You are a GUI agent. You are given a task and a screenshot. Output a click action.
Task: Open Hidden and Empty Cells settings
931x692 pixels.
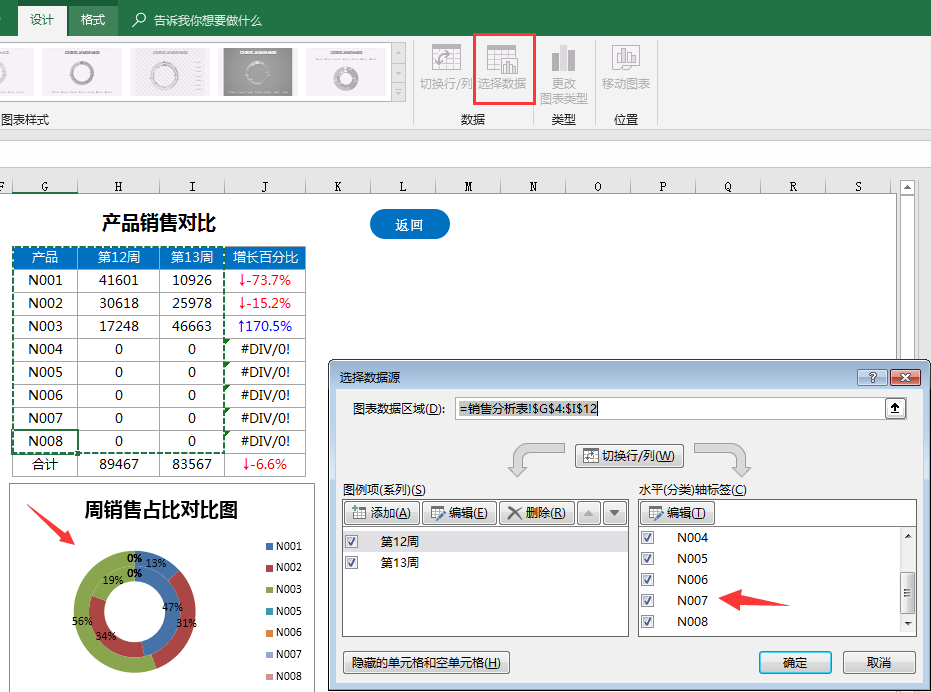(x=426, y=662)
